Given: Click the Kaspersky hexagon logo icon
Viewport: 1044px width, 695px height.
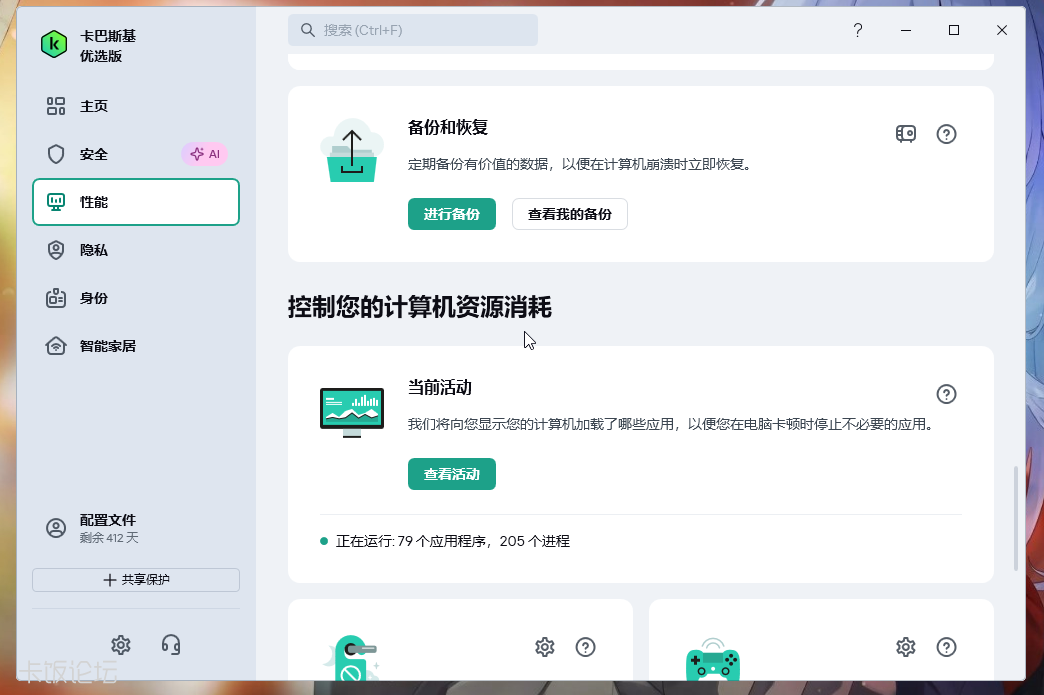Looking at the screenshot, I should [54, 45].
